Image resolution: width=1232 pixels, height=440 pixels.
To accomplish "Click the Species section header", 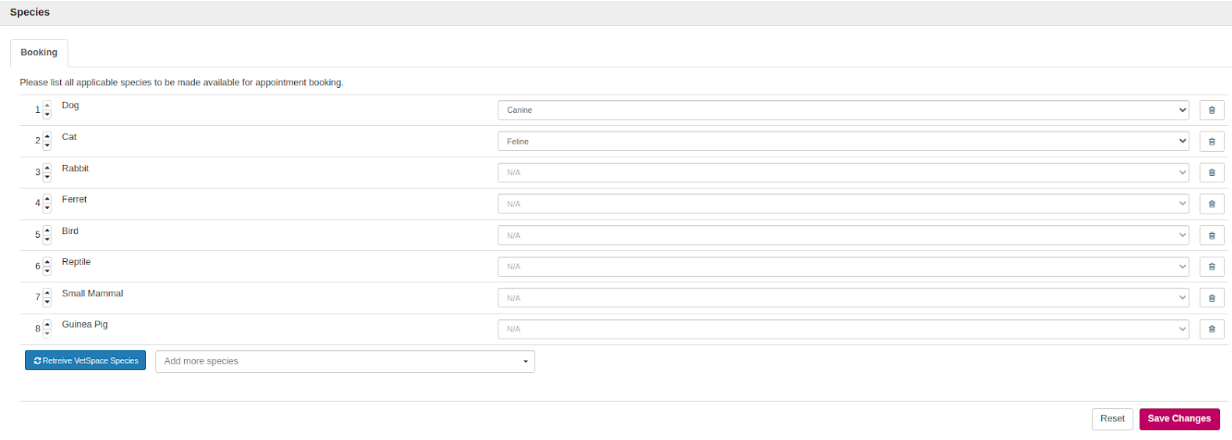I will click(x=30, y=12).
